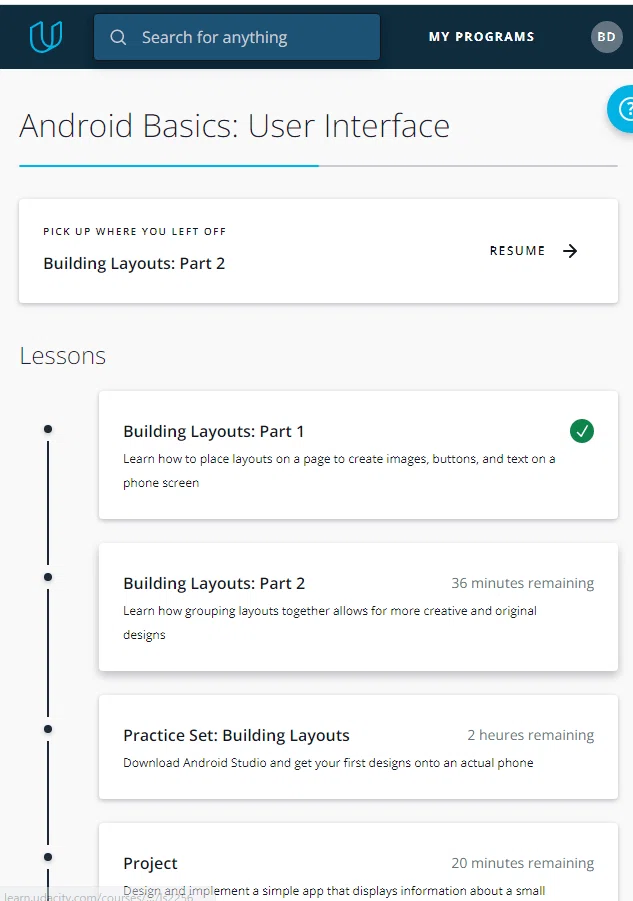Open the Building Layouts: Part 2 lesson card
The height and width of the screenshot is (901, 633).
pos(358,607)
